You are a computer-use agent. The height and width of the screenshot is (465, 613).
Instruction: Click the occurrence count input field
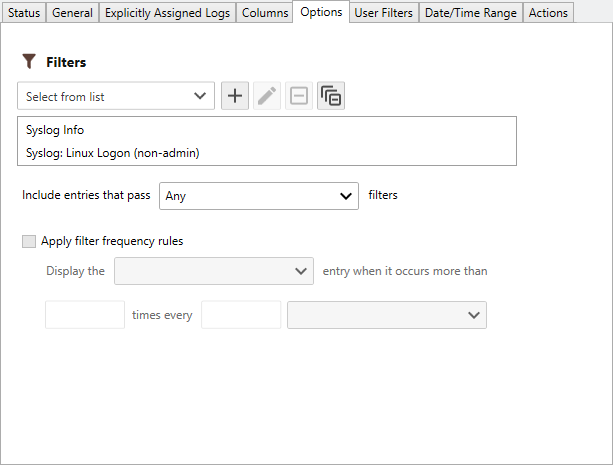click(x=85, y=315)
